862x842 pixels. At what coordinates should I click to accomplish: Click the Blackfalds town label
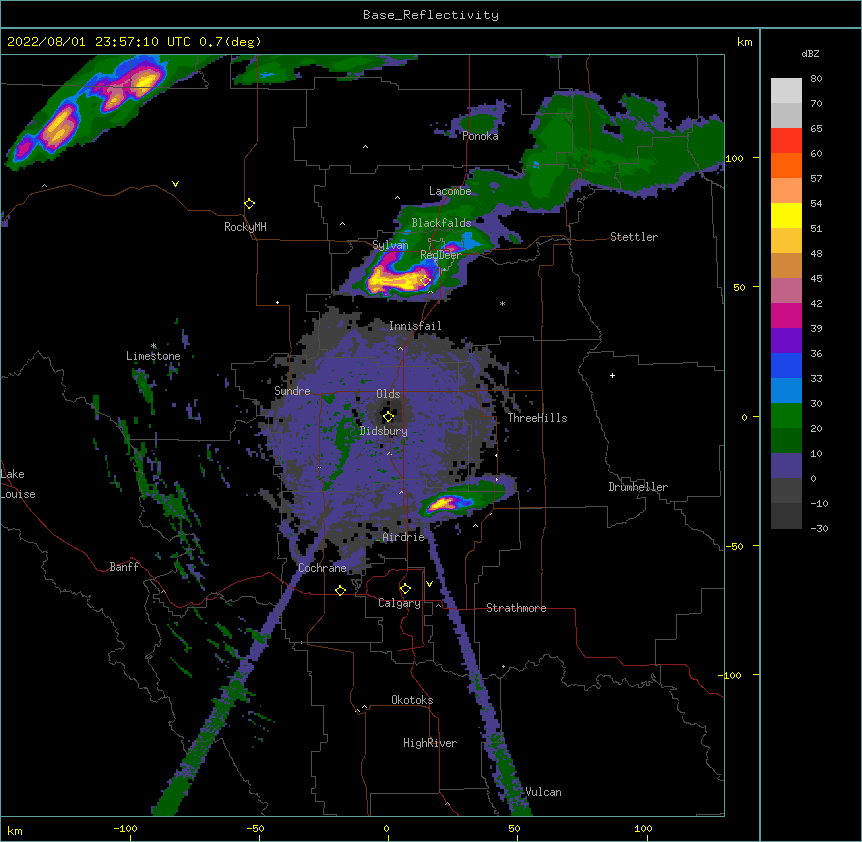(x=441, y=223)
